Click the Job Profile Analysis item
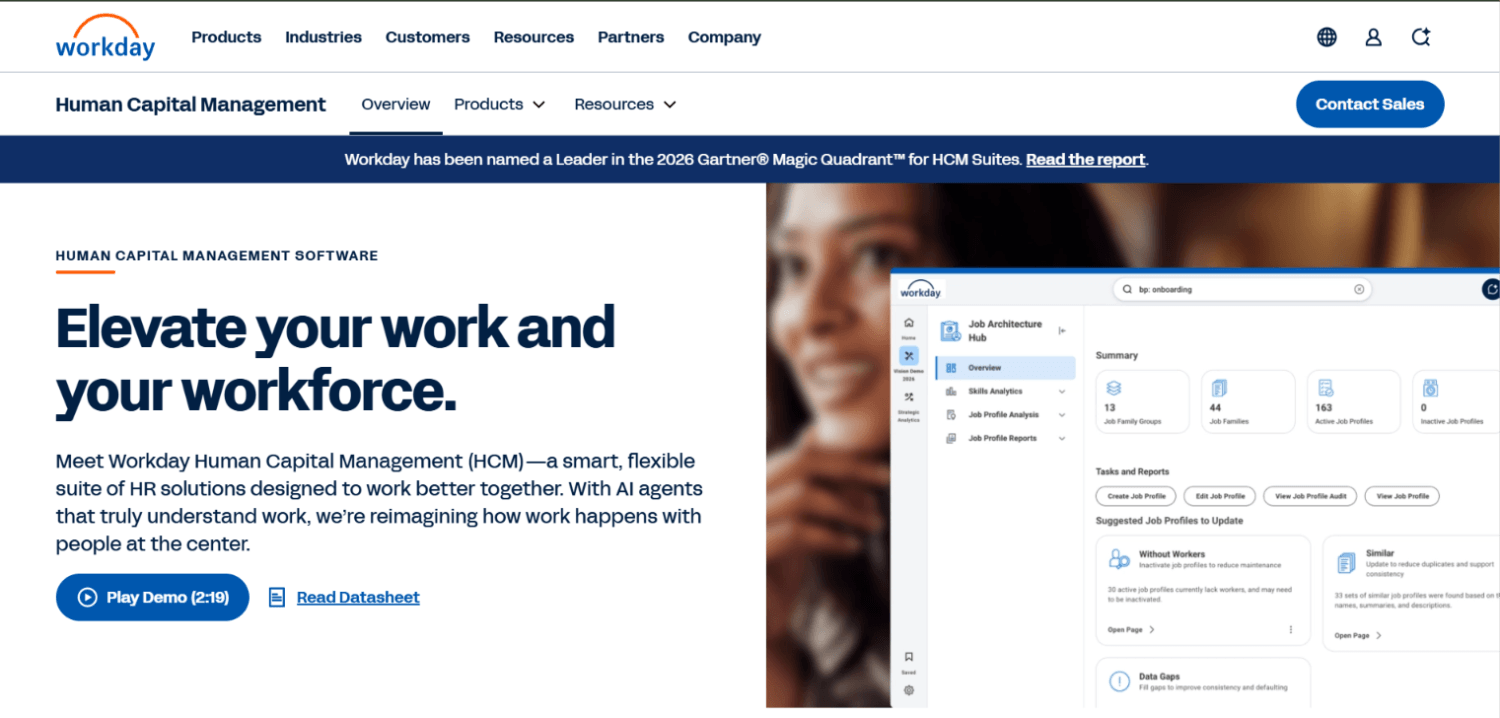This screenshot has height=718, width=1500. (1005, 415)
